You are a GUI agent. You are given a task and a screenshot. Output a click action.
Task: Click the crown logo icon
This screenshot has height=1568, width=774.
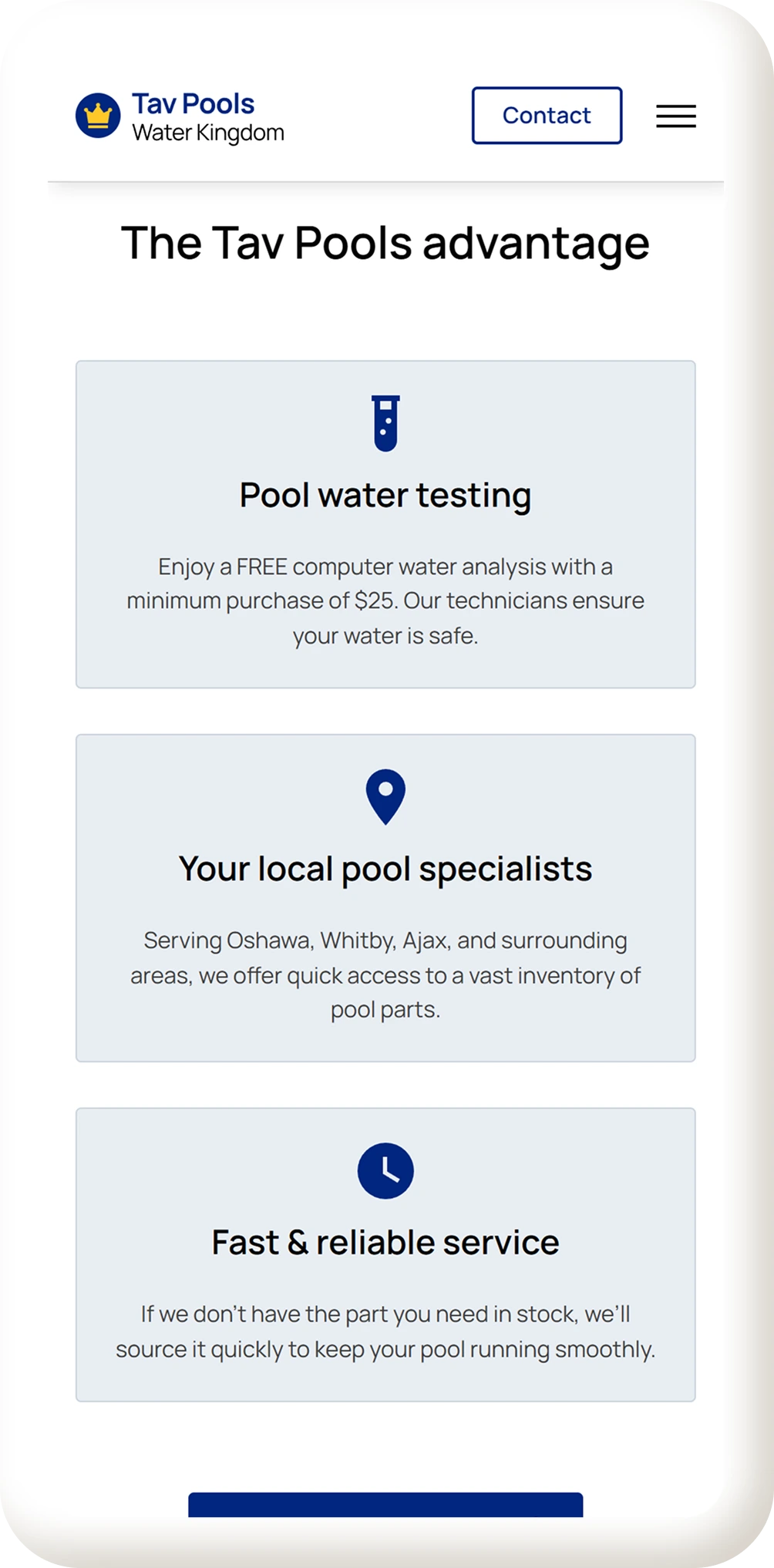click(x=98, y=116)
